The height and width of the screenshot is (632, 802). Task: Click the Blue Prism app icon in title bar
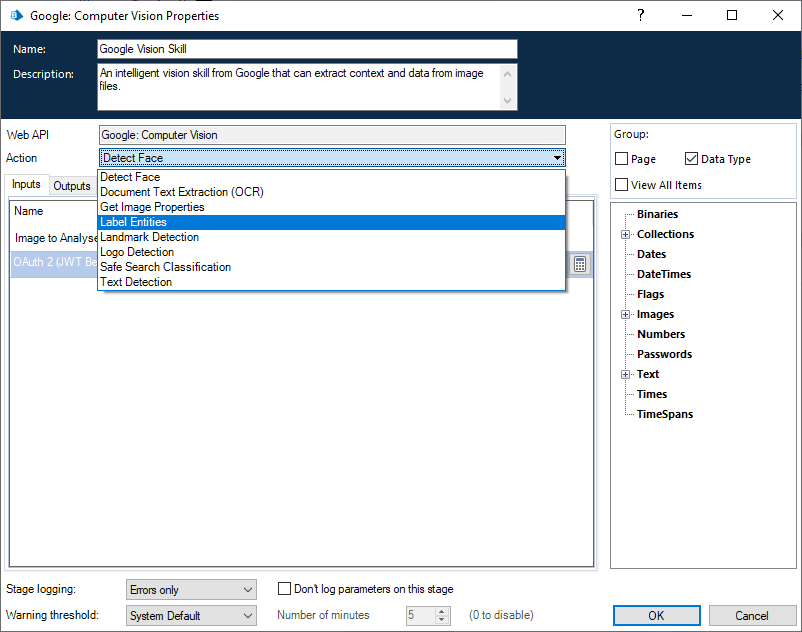point(16,15)
